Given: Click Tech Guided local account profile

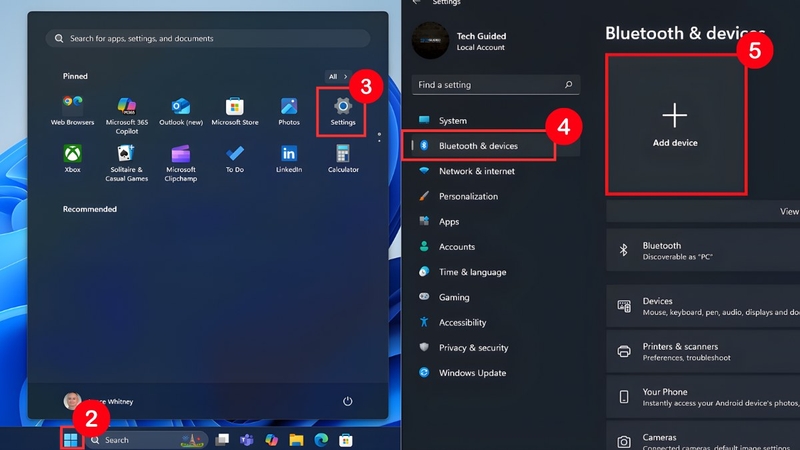Looking at the screenshot, I should (x=460, y=41).
